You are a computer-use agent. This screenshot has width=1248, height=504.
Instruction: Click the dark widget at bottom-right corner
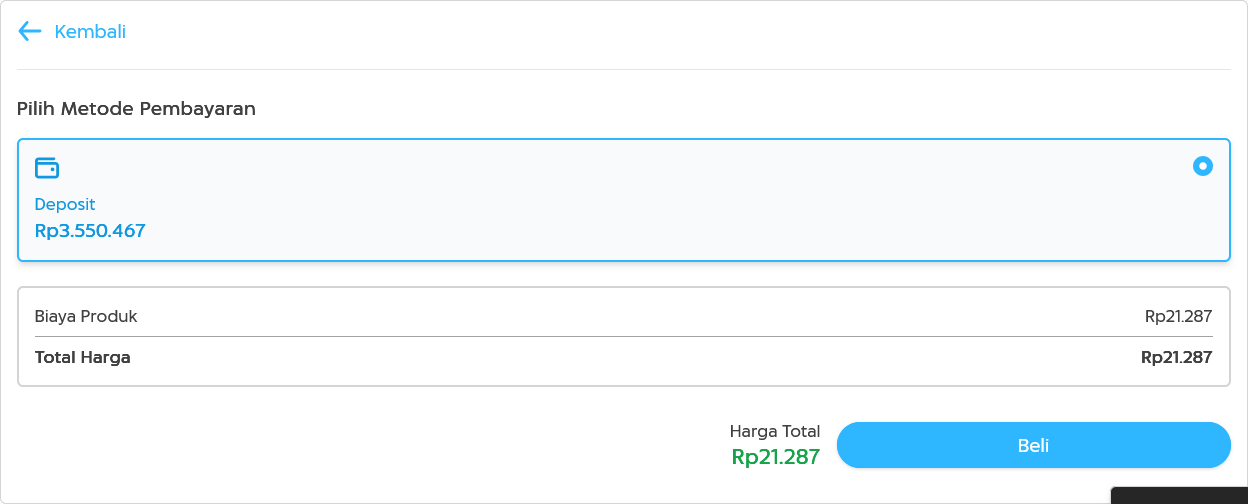(1178, 495)
